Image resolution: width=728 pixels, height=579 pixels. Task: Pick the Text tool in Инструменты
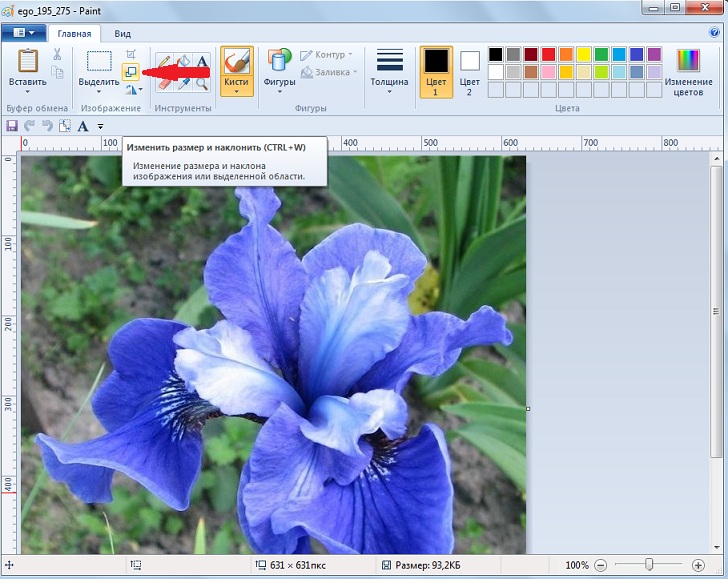(202, 61)
